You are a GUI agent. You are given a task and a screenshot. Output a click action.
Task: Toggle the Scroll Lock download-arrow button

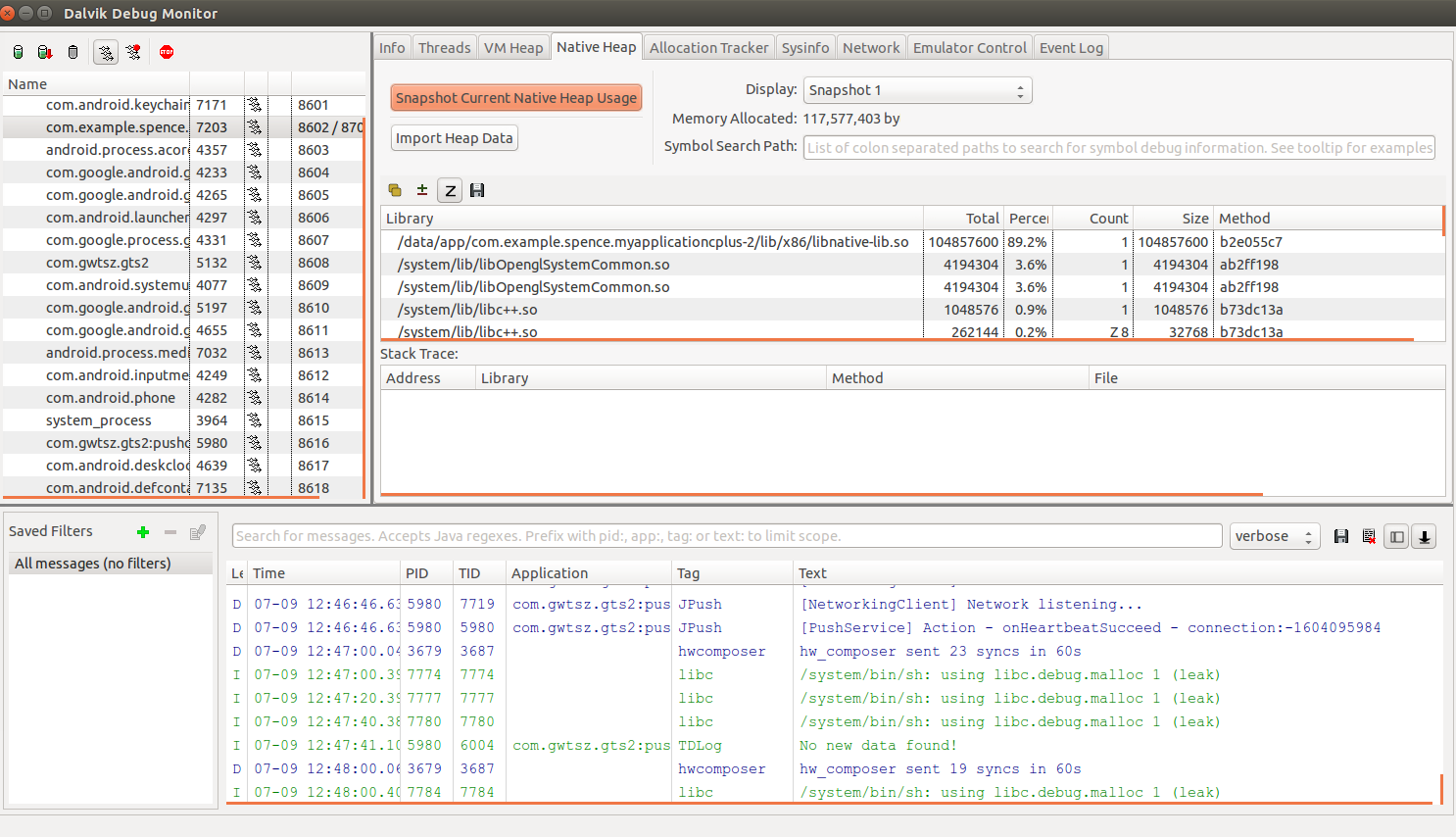click(x=1425, y=536)
